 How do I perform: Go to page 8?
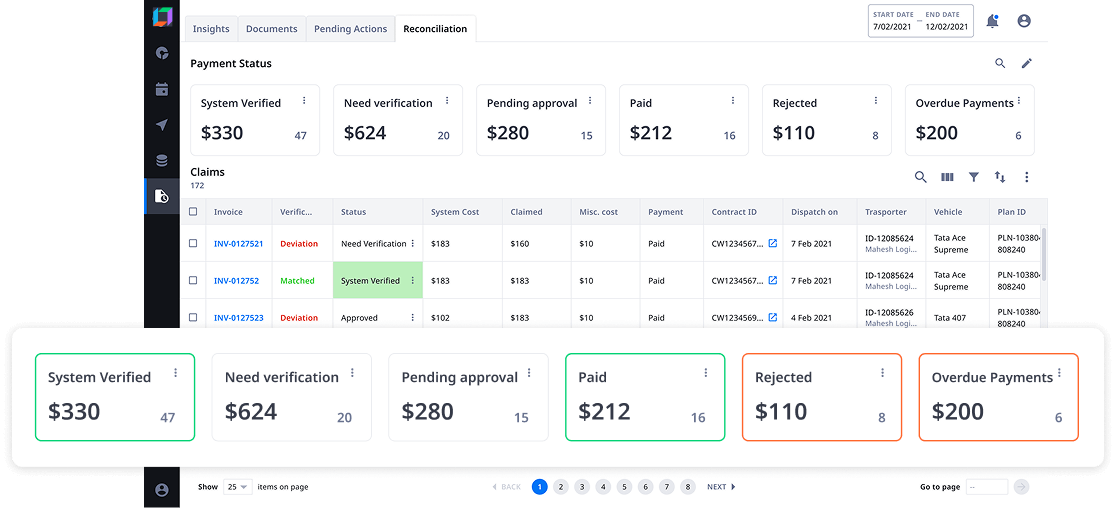688,487
